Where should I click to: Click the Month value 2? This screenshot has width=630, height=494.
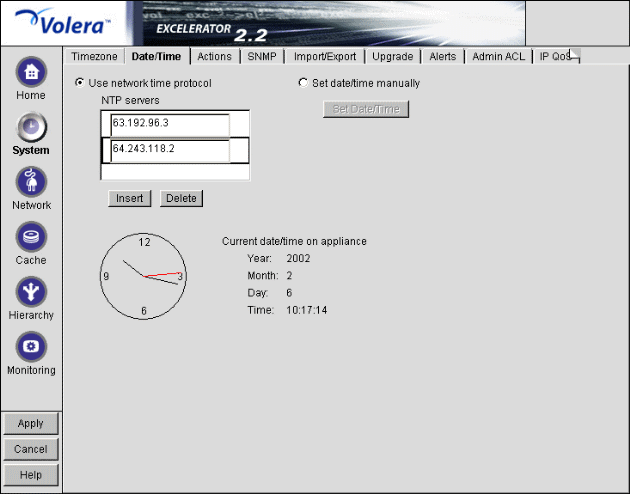[x=289, y=276]
